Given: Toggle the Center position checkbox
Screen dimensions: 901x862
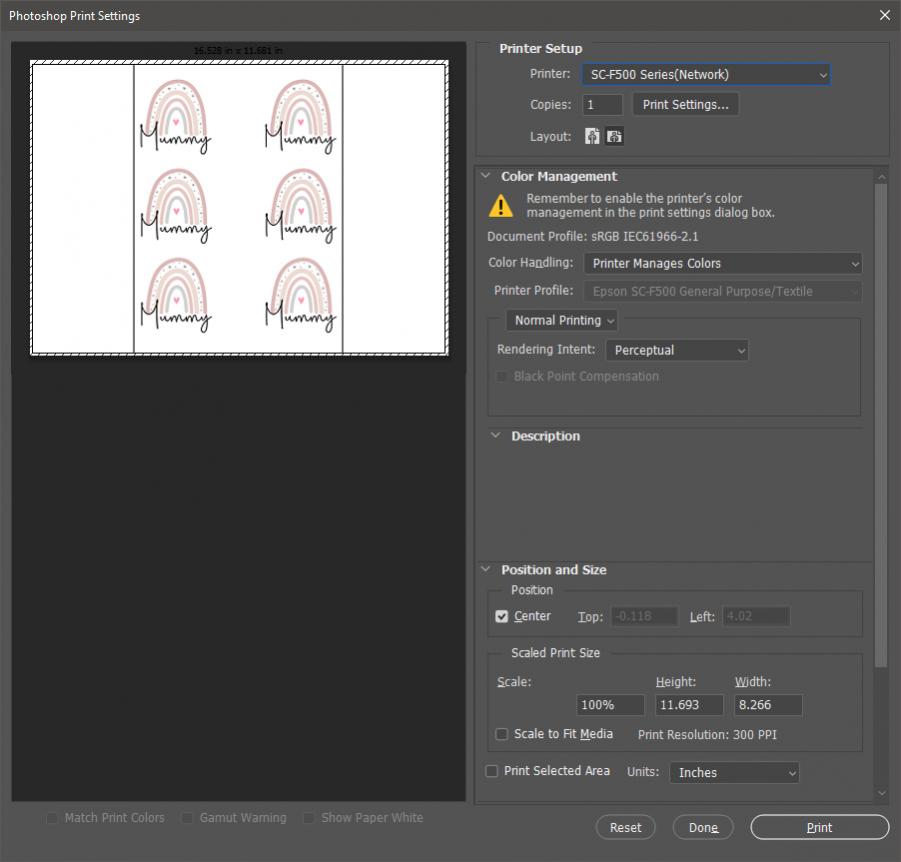Looking at the screenshot, I should (x=502, y=616).
